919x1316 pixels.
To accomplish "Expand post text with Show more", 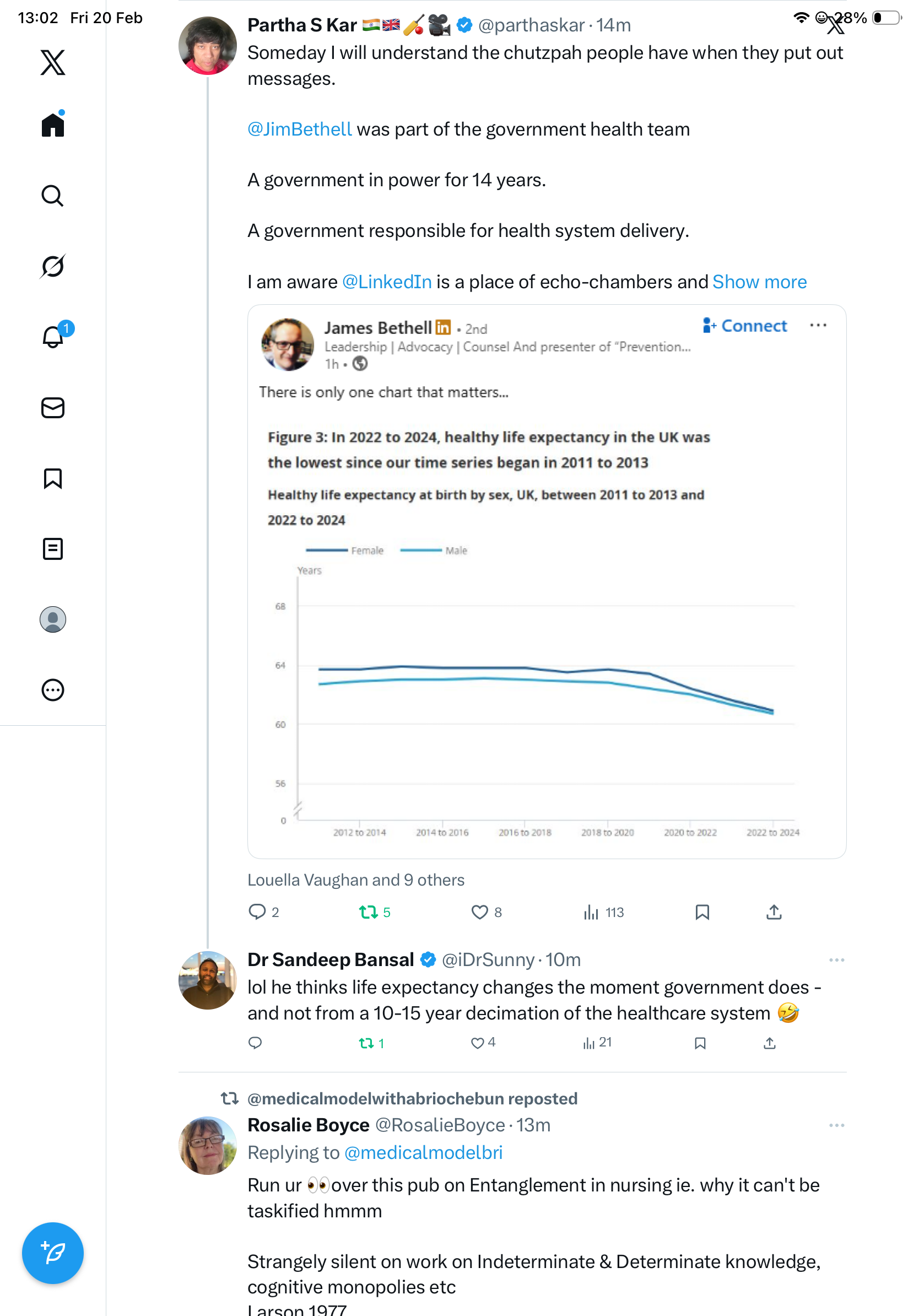I will point(759,282).
